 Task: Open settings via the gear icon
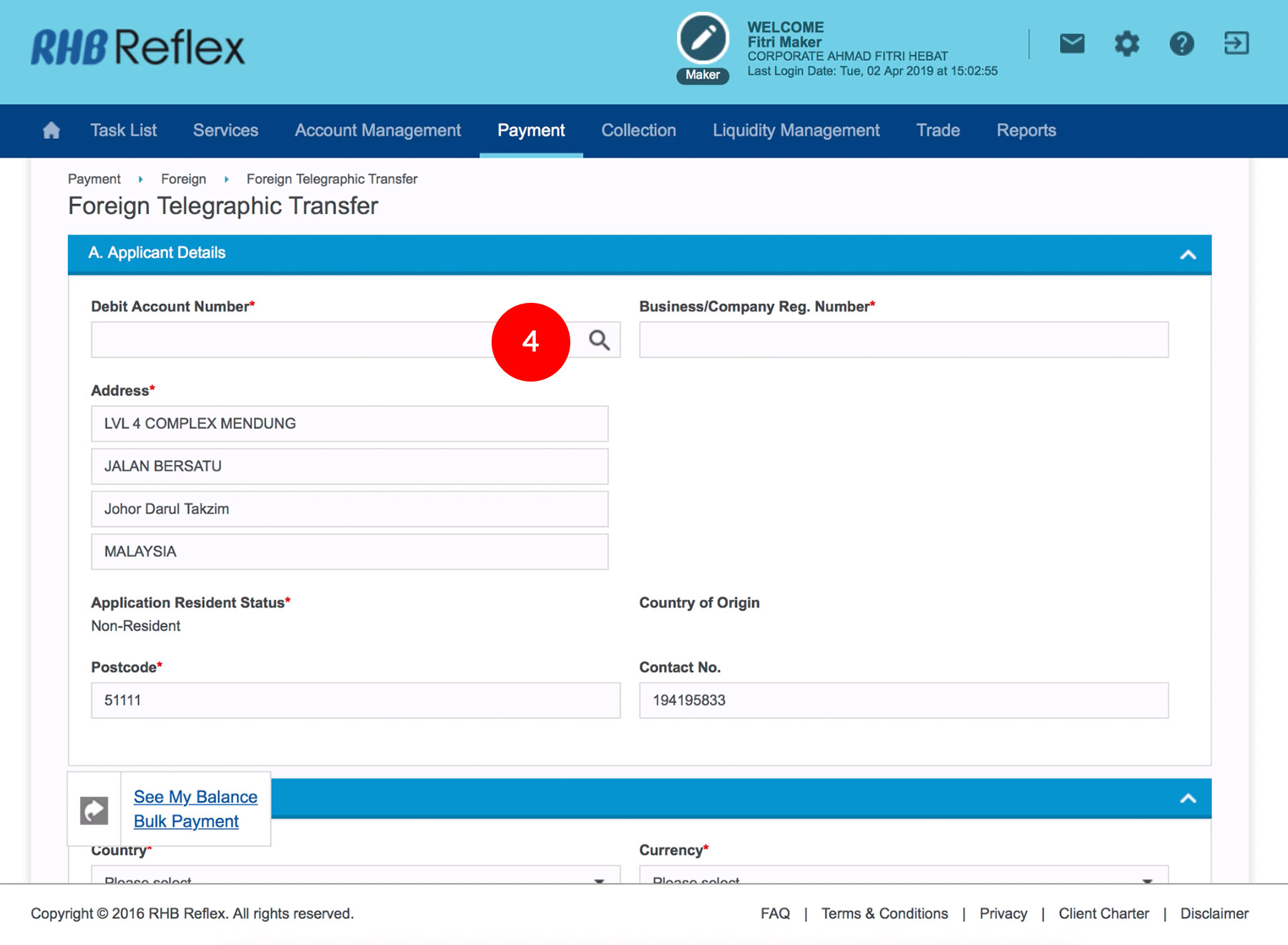tap(1126, 44)
